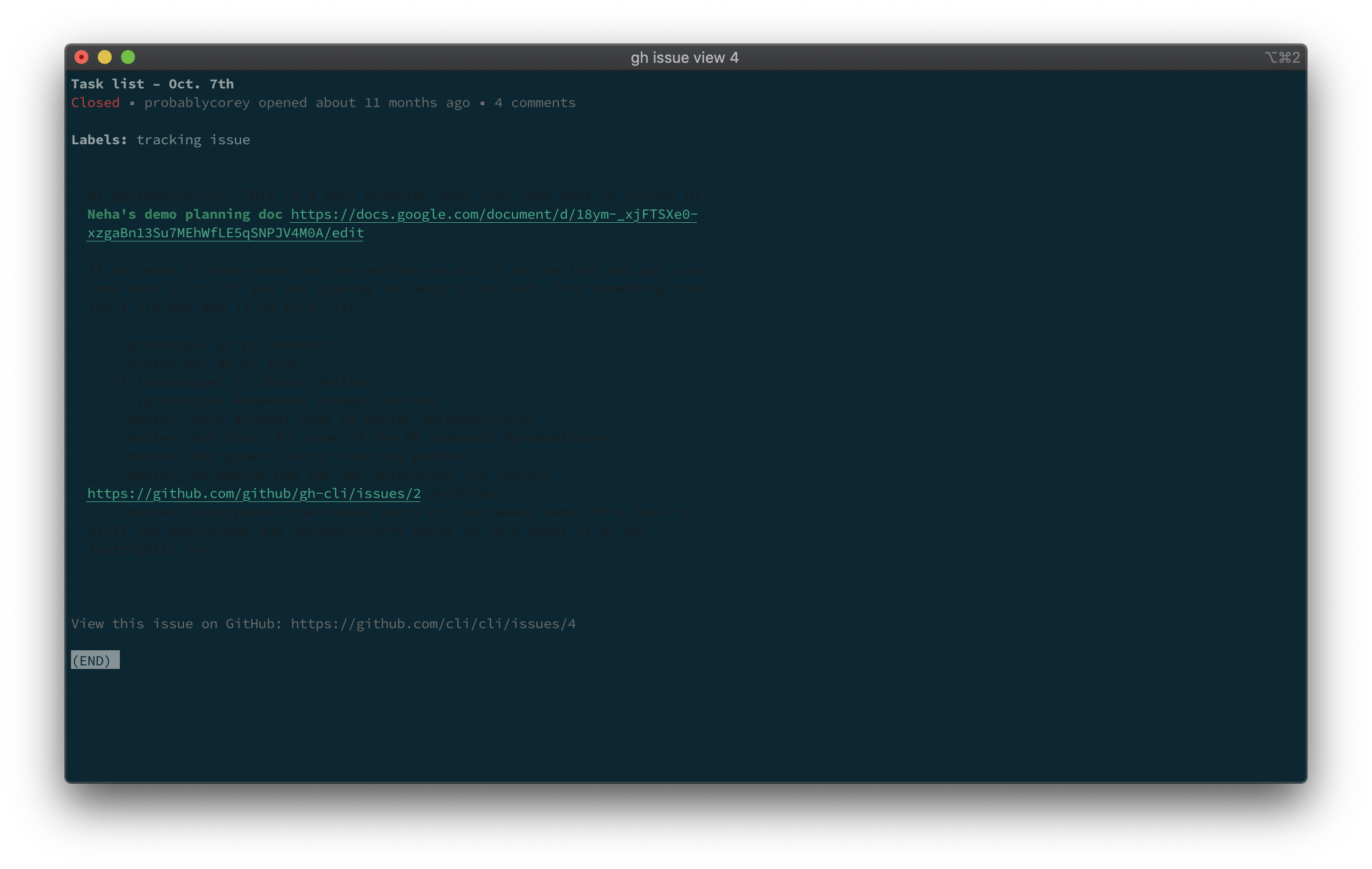Check the "Incorporate the stable parts" demo task
Screen dimensions: 1372x869
pos(100,511)
